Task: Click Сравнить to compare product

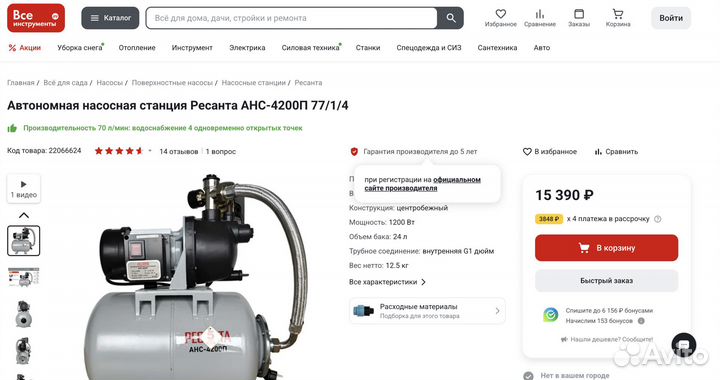Action: [x=616, y=151]
